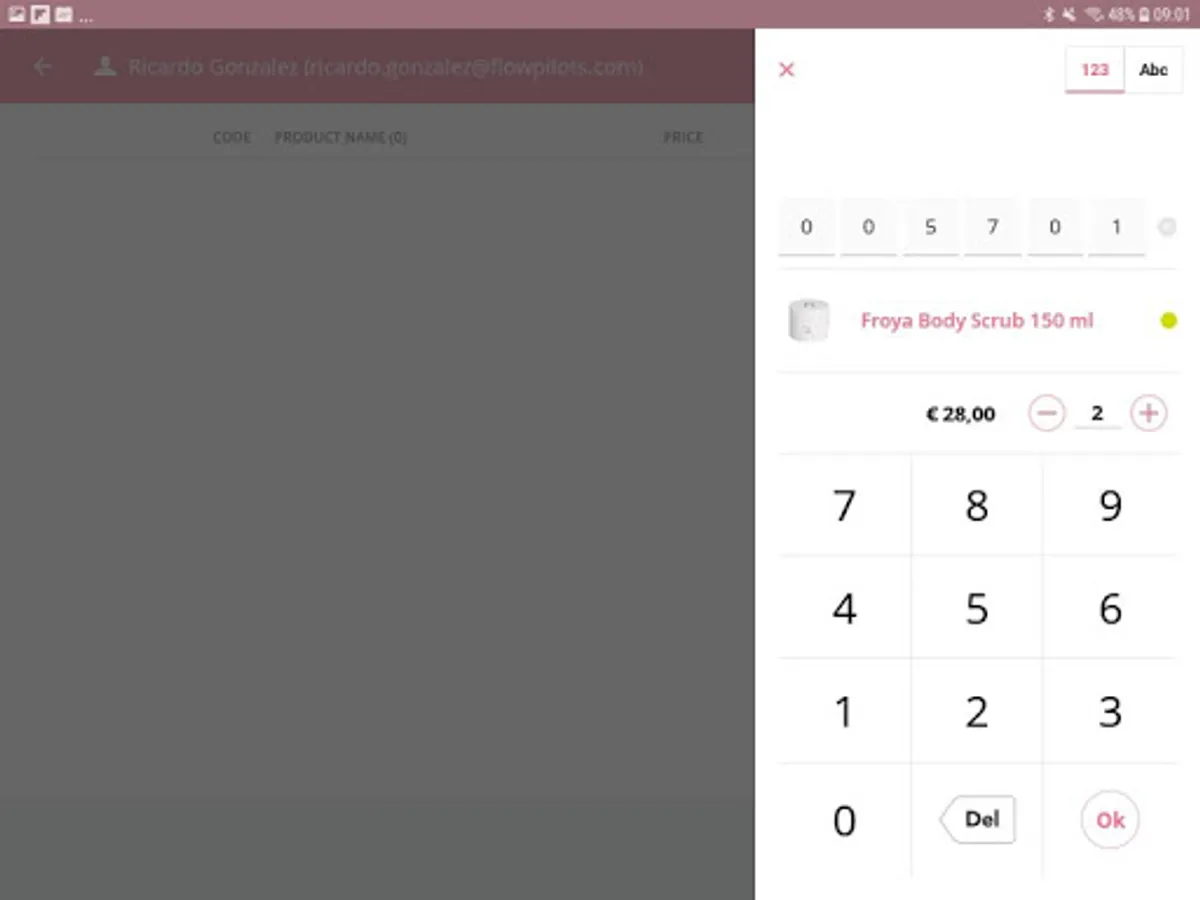1200x900 pixels.
Task: Click the green availability status dot
Action: (x=1168, y=321)
